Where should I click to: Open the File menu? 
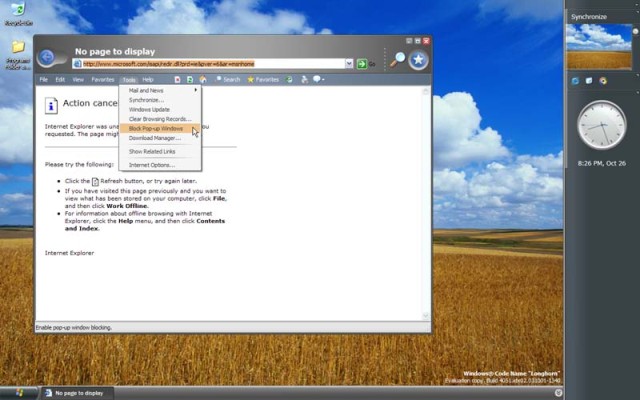[x=44, y=80]
